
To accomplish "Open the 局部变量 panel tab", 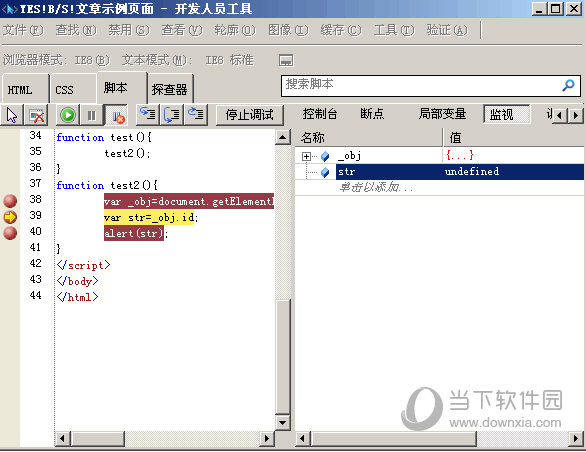I will (442, 114).
